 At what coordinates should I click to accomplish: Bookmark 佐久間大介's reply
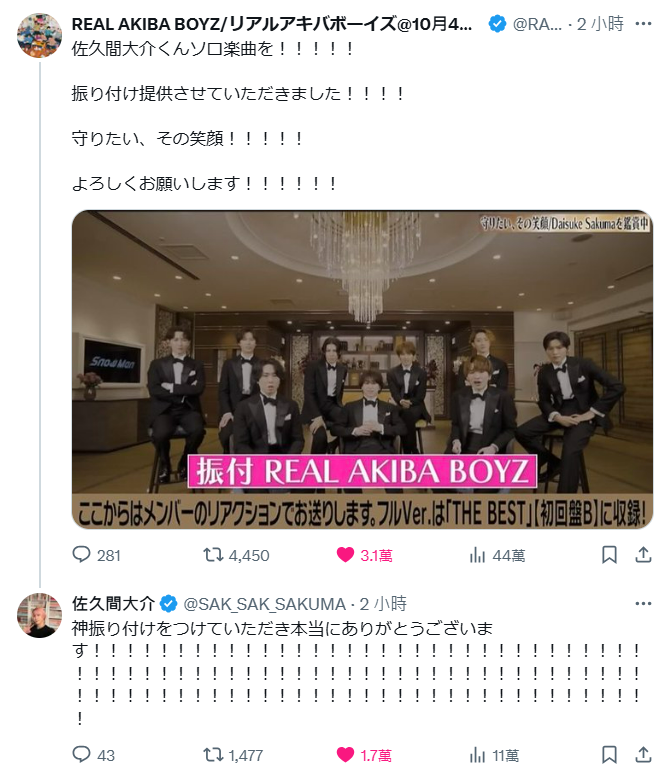pyautogui.click(x=609, y=755)
